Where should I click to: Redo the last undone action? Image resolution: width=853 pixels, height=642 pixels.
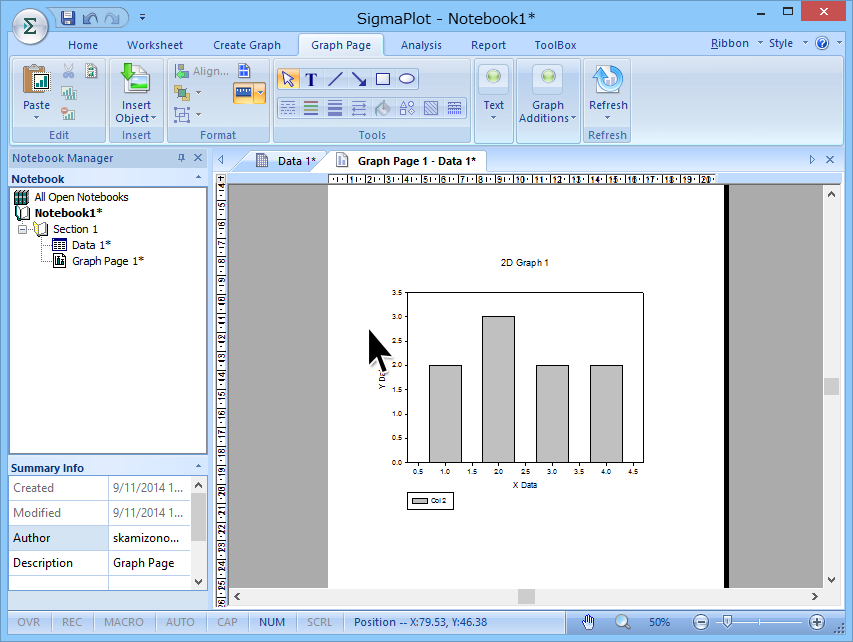pos(112,18)
